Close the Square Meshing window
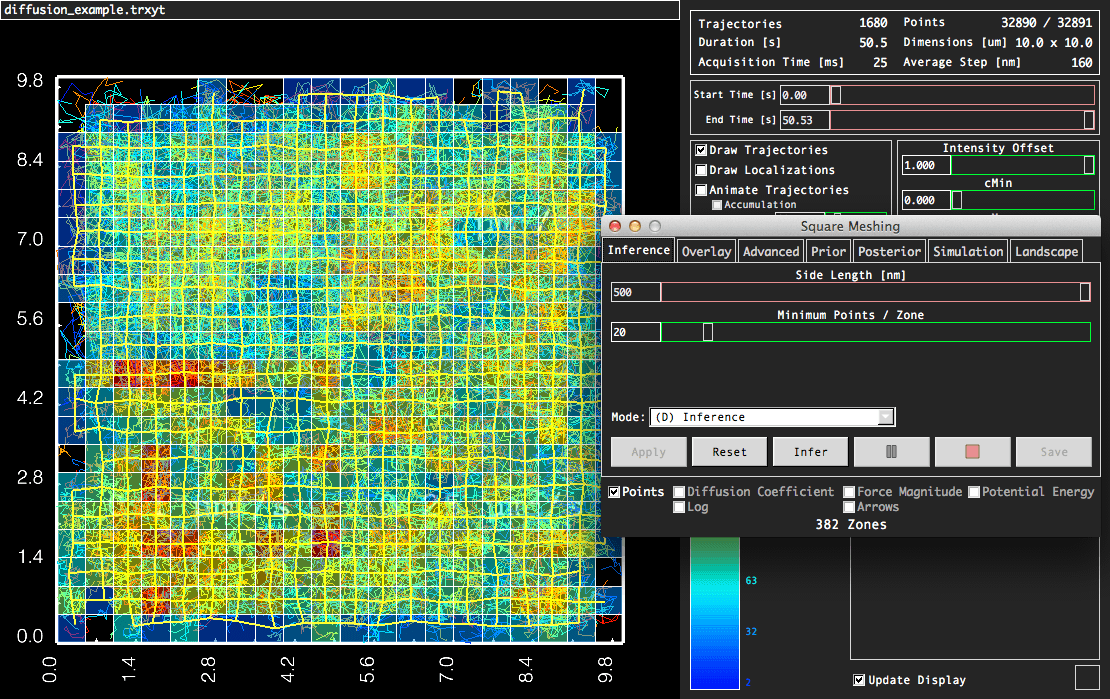The image size is (1110, 699). (615, 226)
